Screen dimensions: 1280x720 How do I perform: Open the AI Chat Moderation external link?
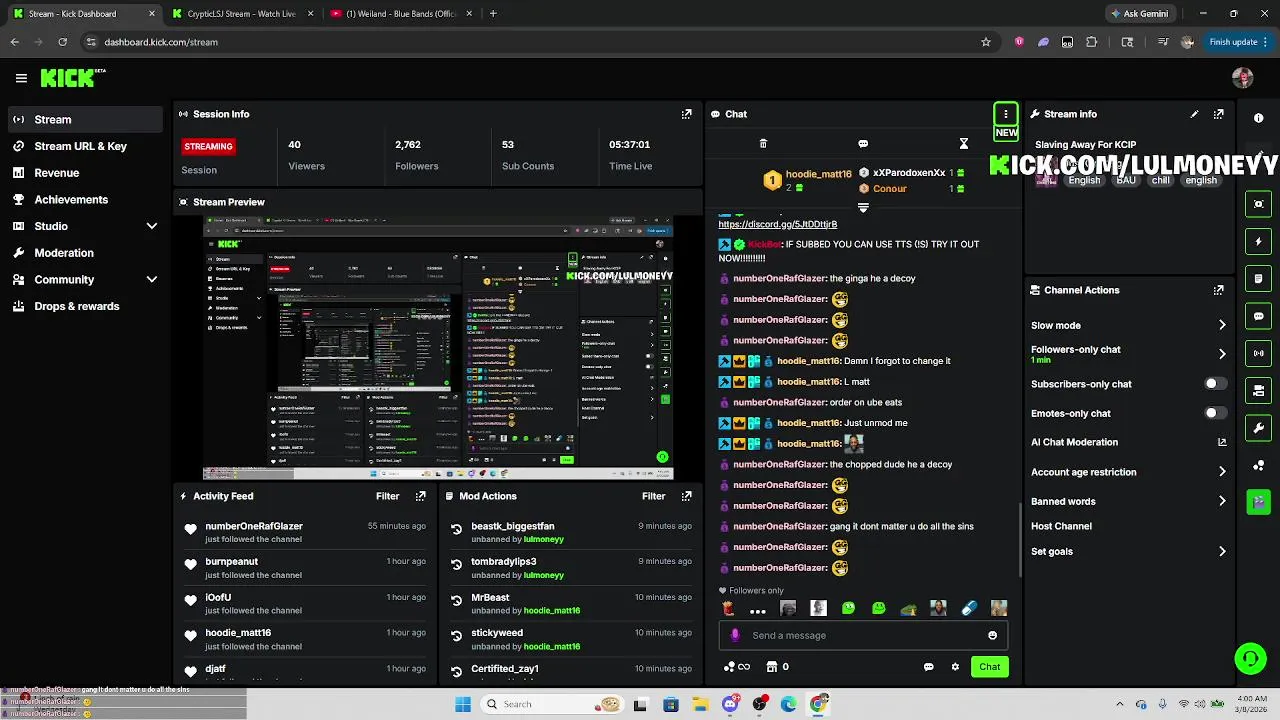[1222, 442]
